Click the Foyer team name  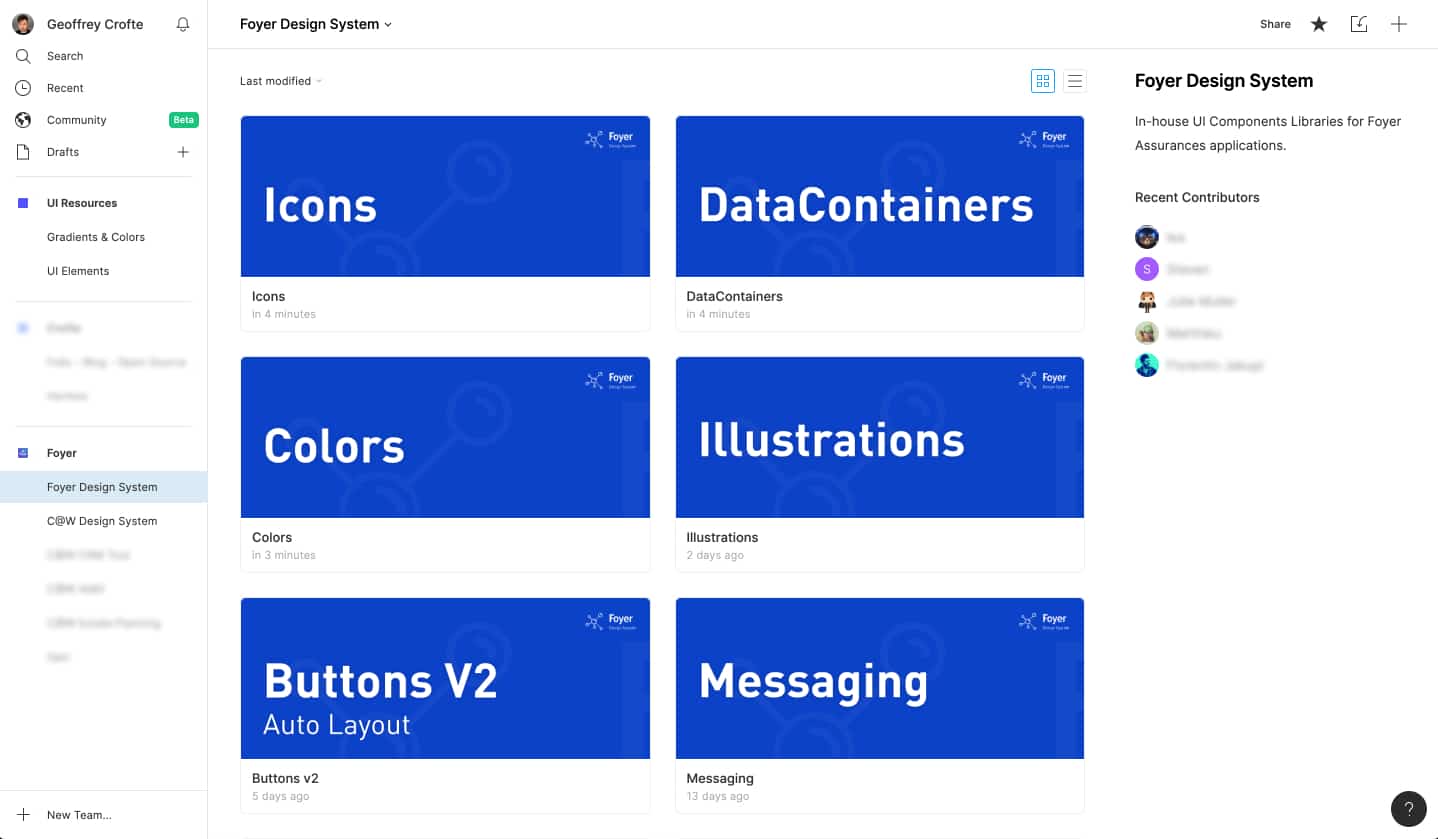62,453
